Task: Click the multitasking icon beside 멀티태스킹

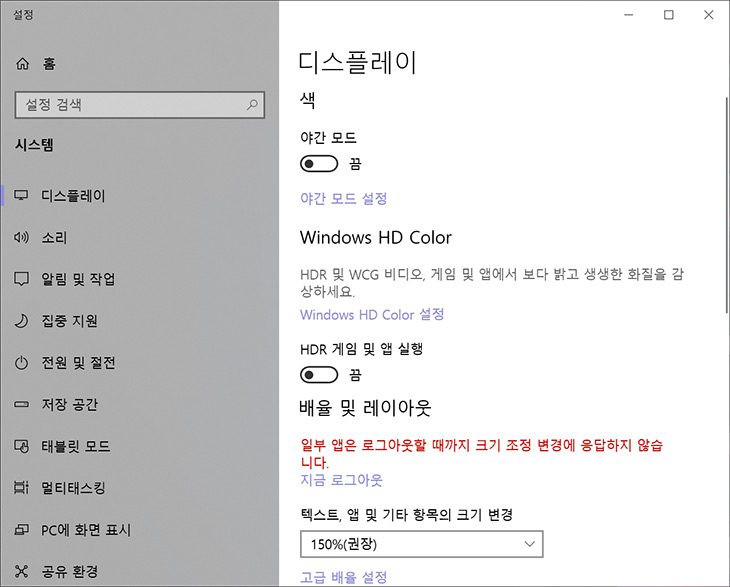Action: coord(21,487)
